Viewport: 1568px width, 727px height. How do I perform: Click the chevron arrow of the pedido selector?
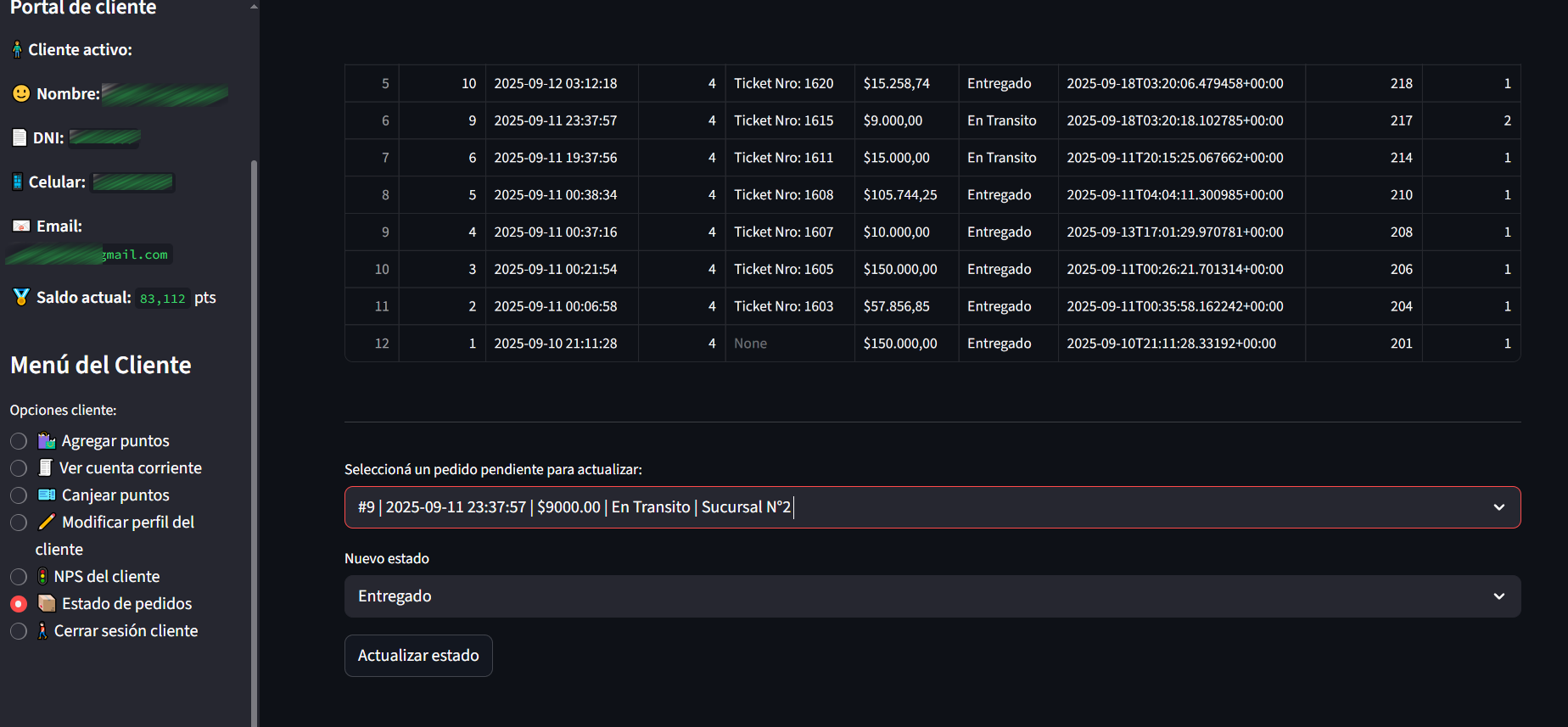[x=1499, y=507]
